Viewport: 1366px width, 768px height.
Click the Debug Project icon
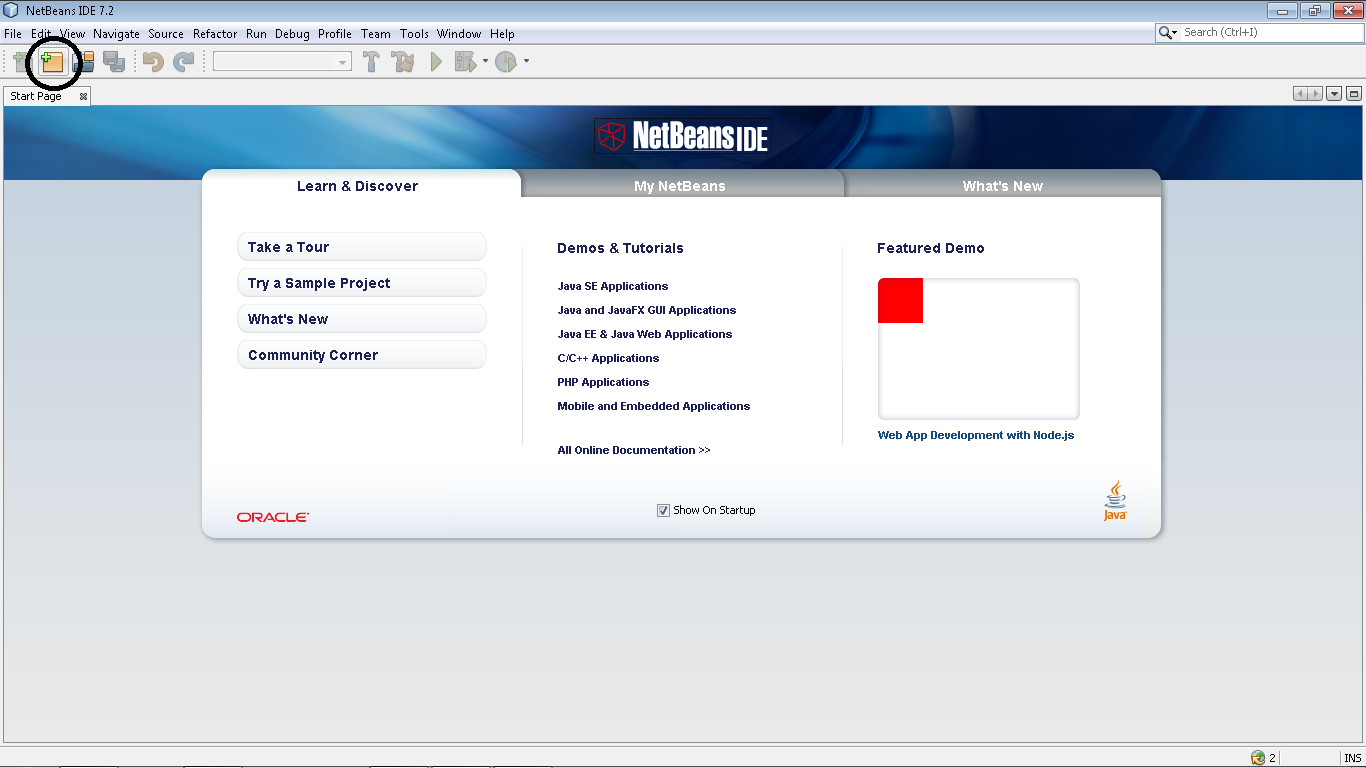point(465,62)
